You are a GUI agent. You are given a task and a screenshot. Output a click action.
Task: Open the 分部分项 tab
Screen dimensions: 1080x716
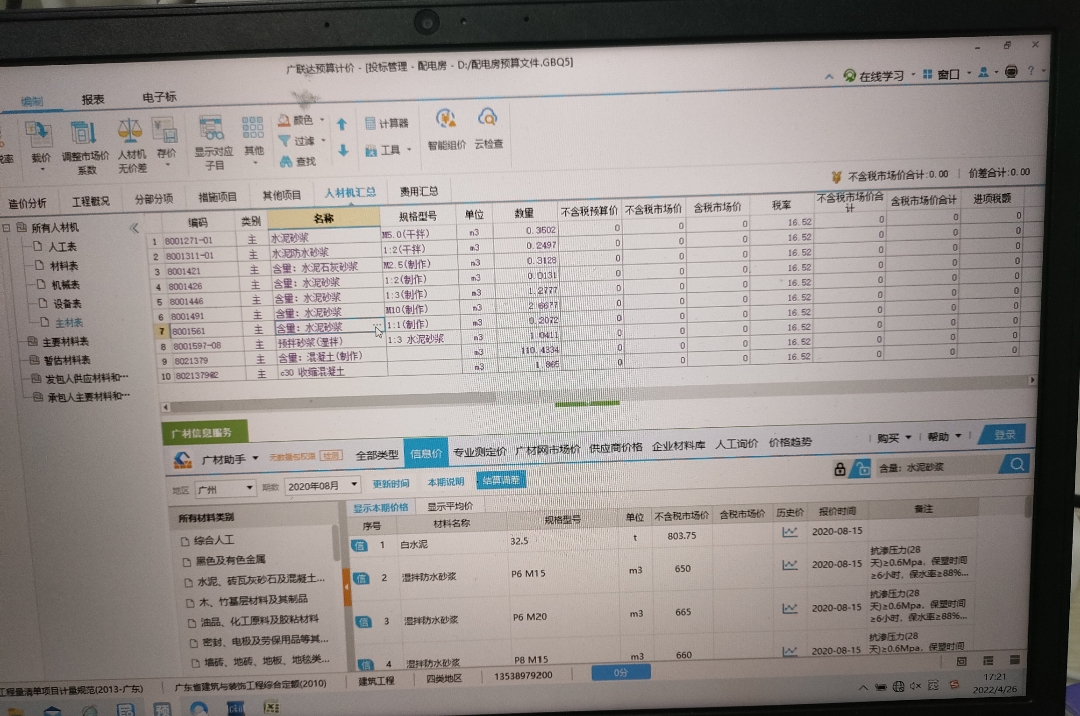tap(154, 199)
